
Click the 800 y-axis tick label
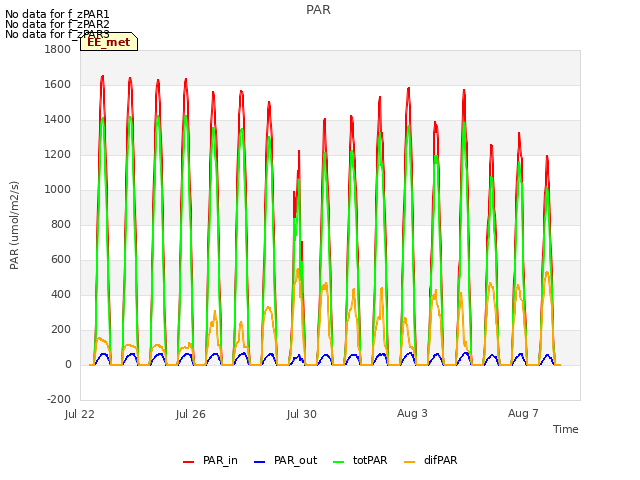[61, 224]
